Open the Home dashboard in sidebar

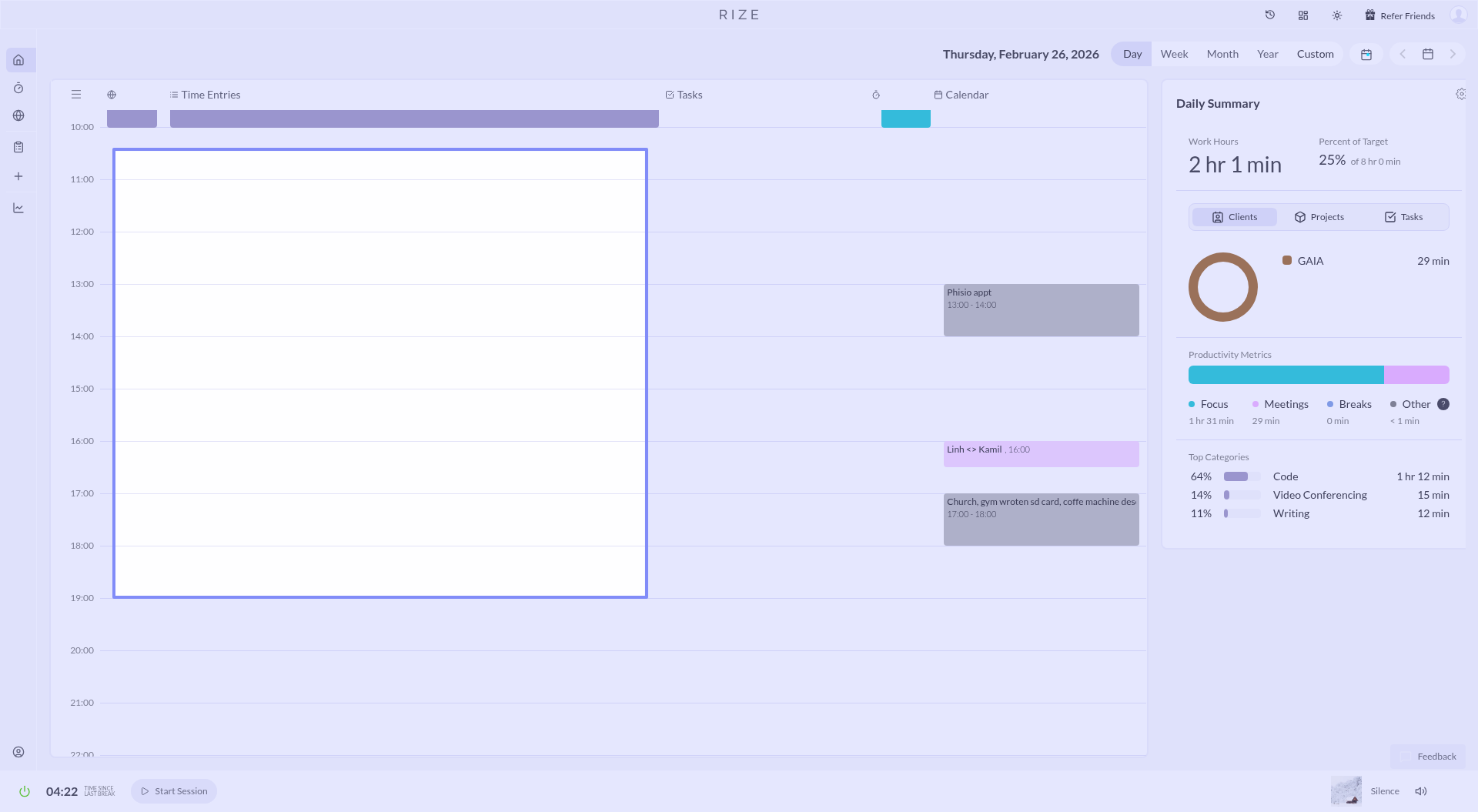coord(18,60)
